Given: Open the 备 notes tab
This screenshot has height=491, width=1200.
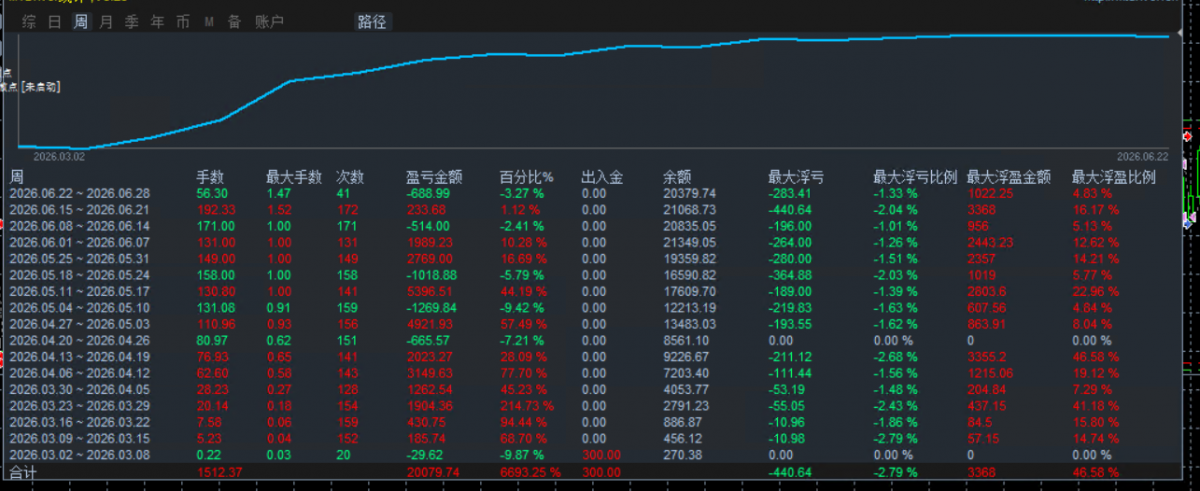Looking at the screenshot, I should coord(233,21).
